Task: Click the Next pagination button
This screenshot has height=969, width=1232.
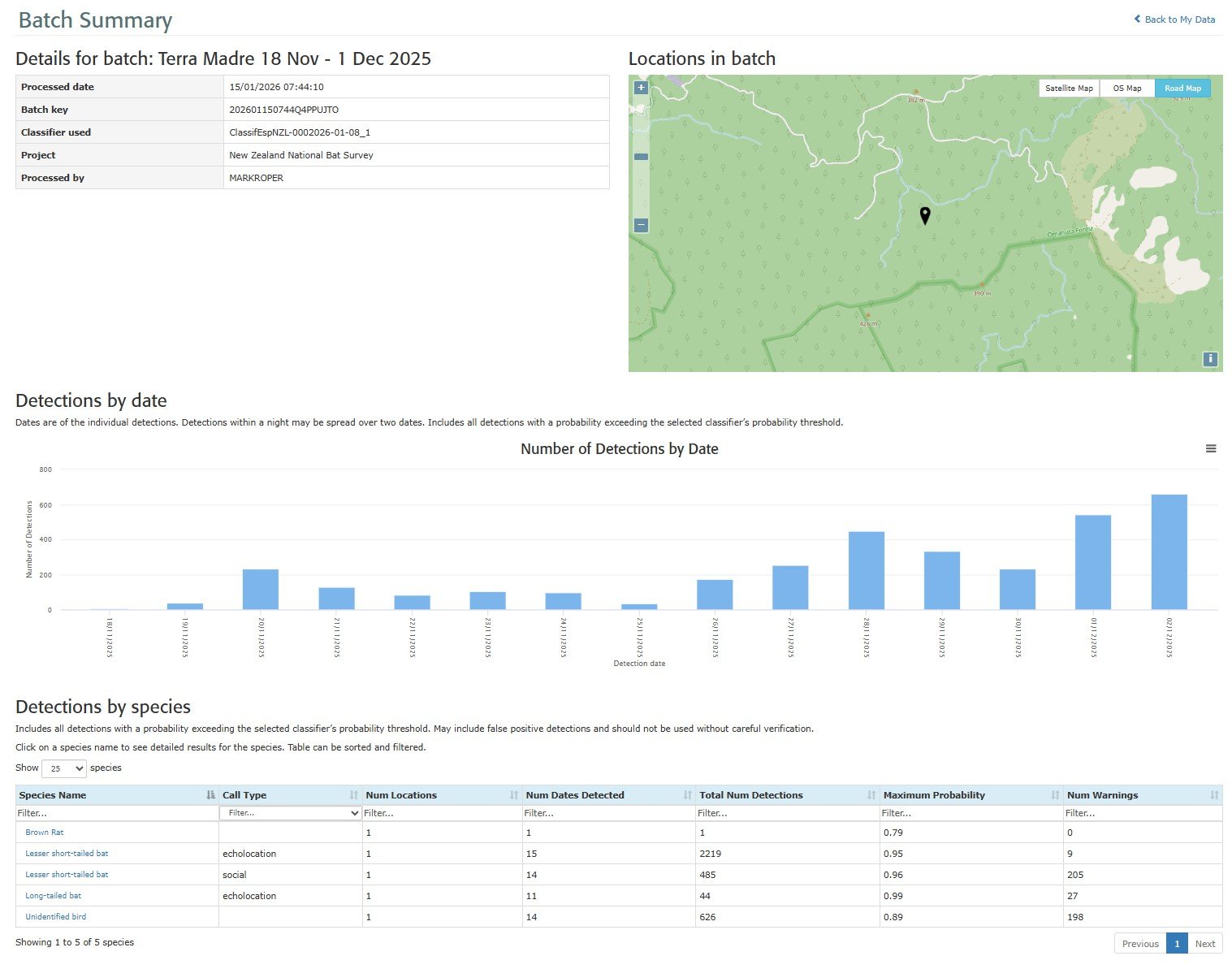Action: 1205,944
